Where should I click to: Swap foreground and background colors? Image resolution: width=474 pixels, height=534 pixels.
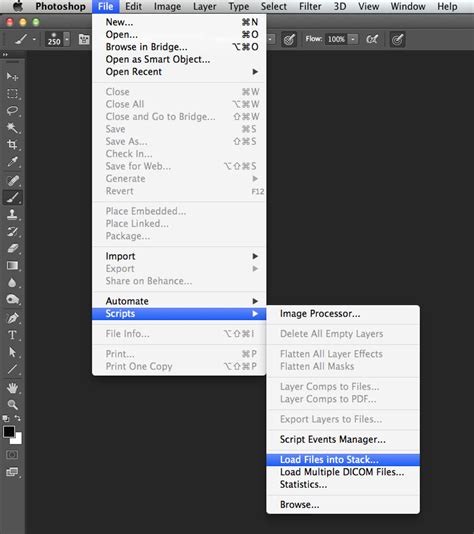coord(17,418)
